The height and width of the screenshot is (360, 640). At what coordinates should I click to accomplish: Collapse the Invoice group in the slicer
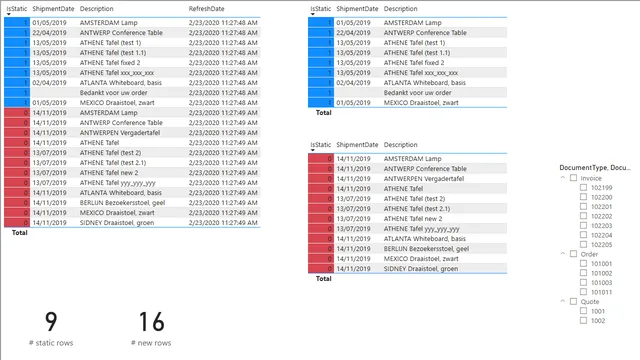click(x=563, y=178)
